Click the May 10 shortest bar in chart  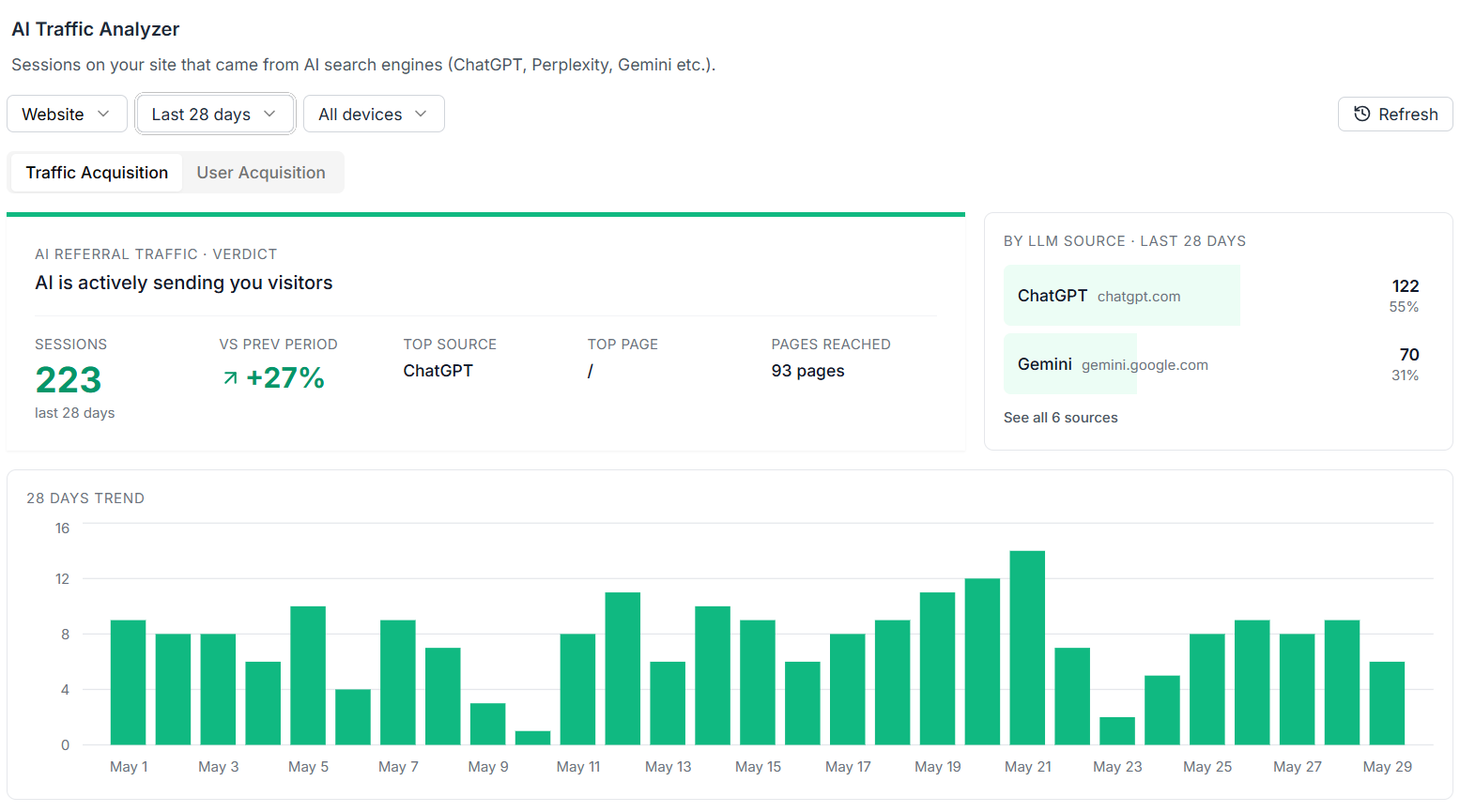pyautogui.click(x=532, y=738)
